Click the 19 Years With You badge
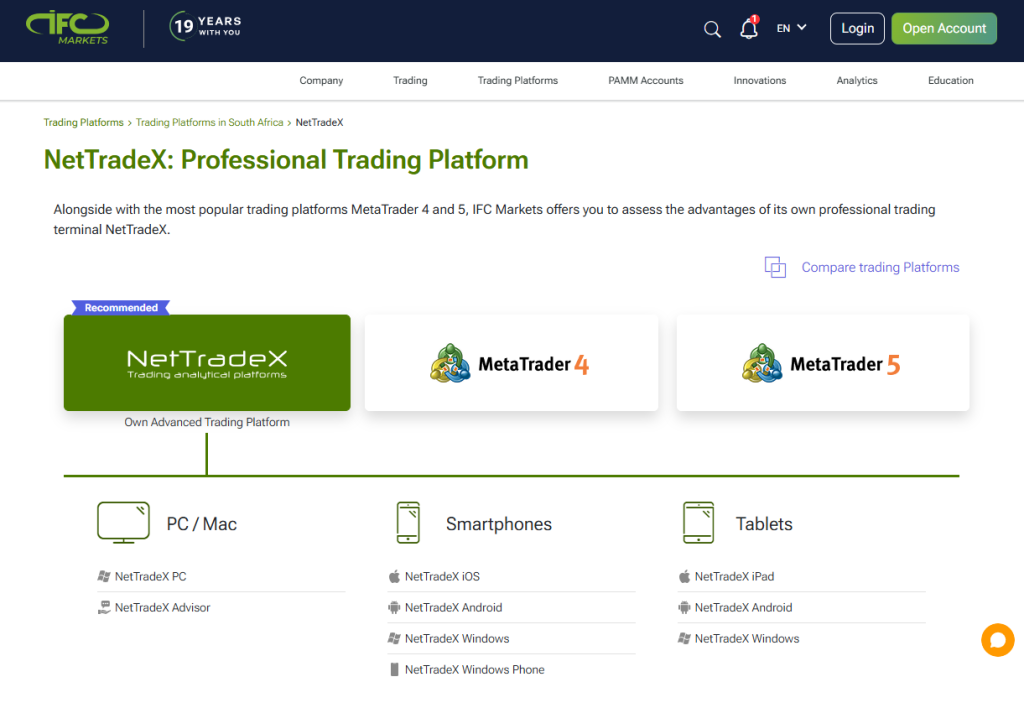The height and width of the screenshot is (708, 1024). pos(205,29)
